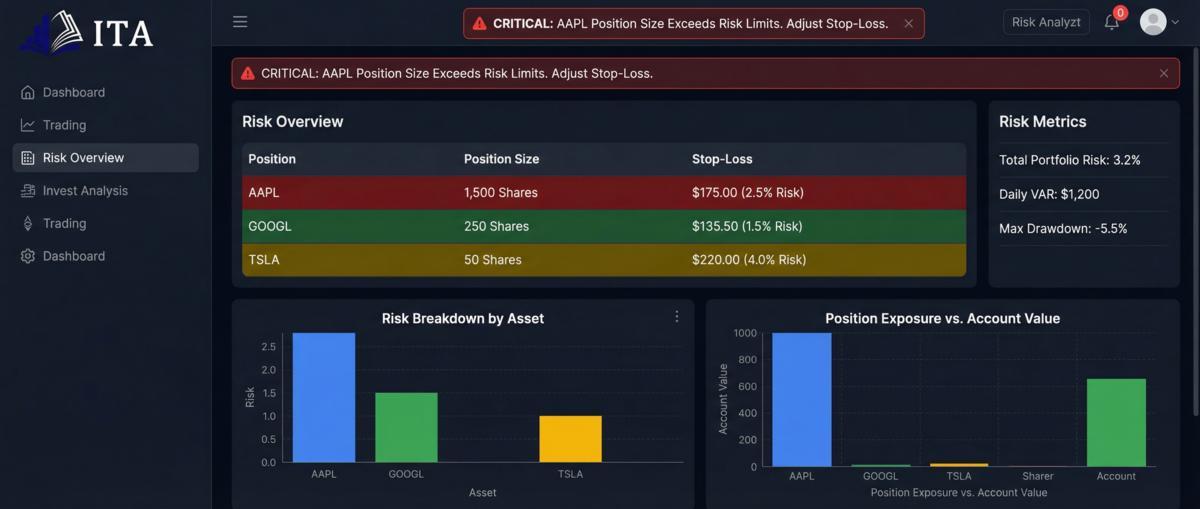Screen dimensions: 1200x509
Task: Click notification badge showing 0
Action: [1120, 13]
